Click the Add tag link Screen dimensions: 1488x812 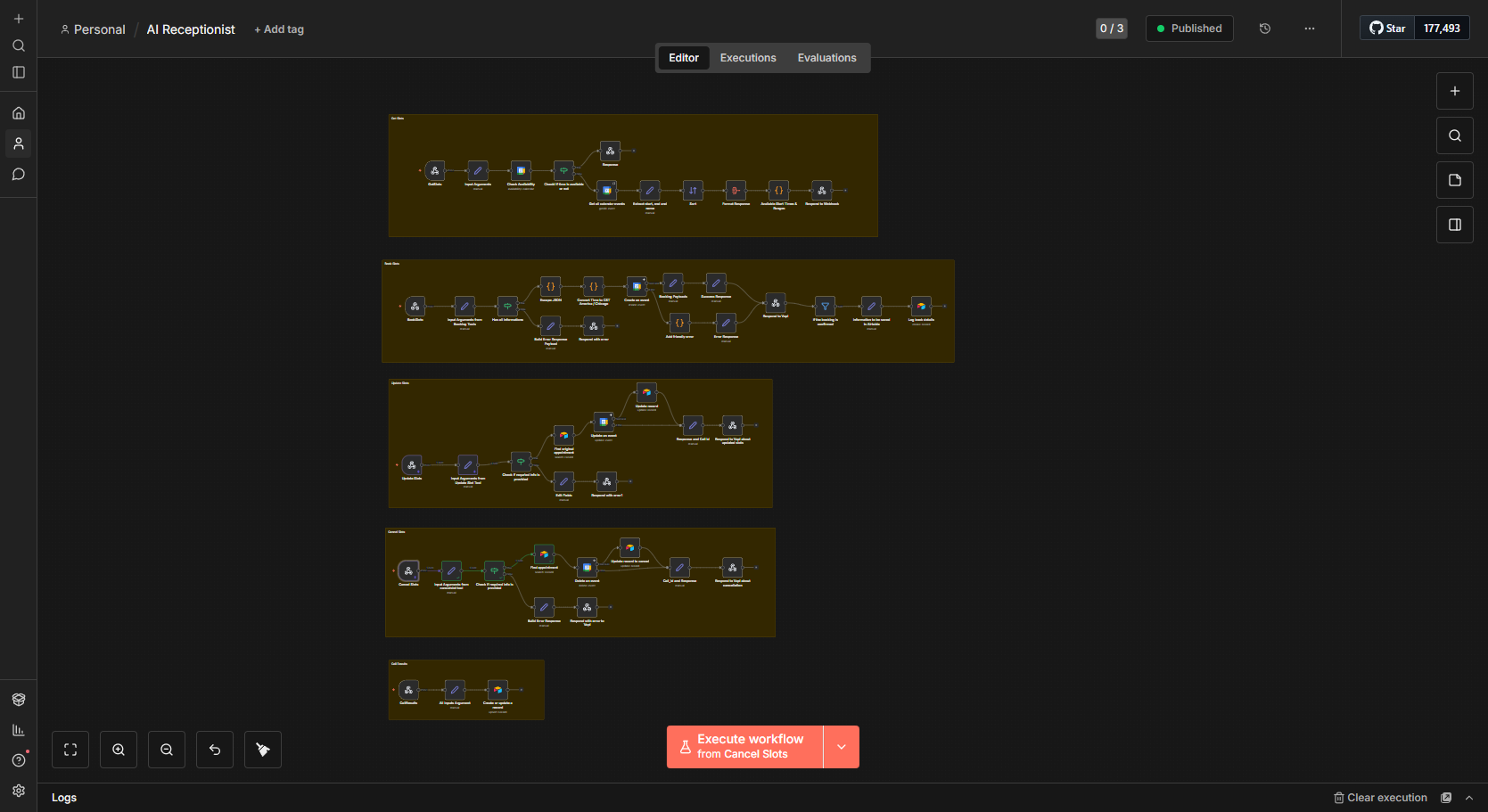tap(279, 29)
